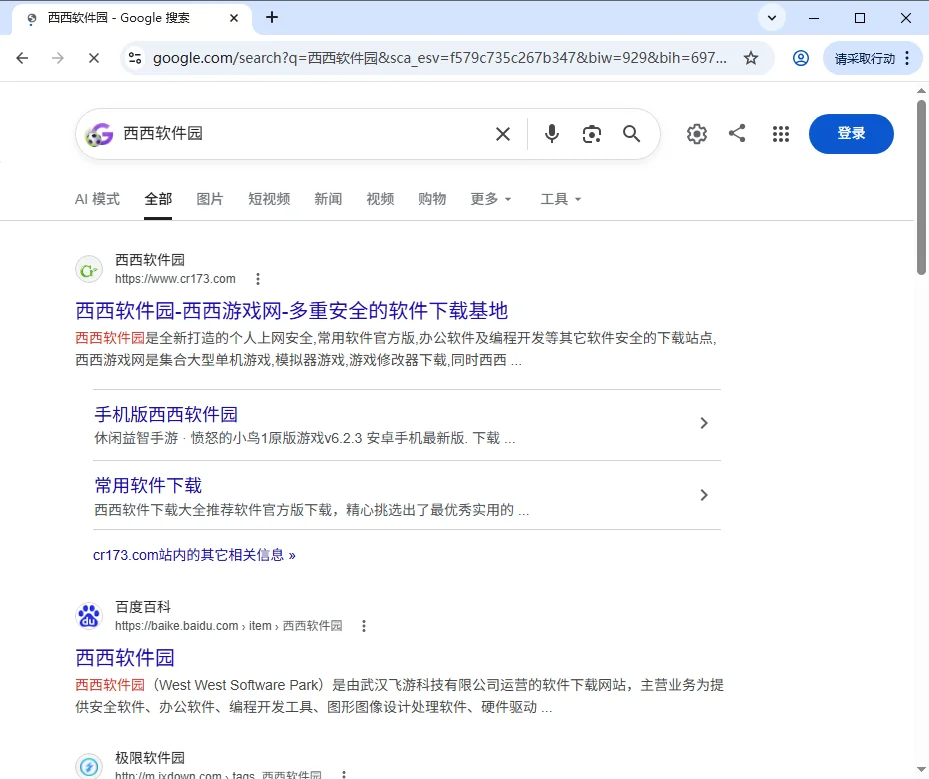929x779 pixels.
Task: Click the 百度百科 paw favicon
Action: (89, 616)
